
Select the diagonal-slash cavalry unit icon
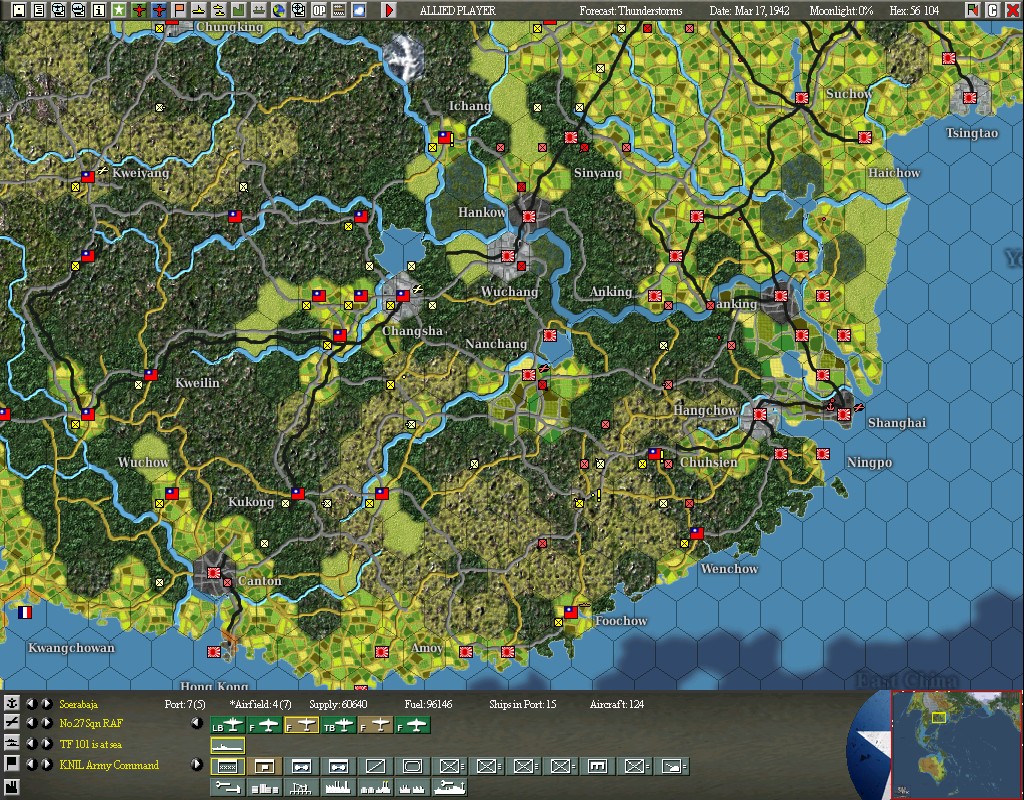[x=376, y=766]
